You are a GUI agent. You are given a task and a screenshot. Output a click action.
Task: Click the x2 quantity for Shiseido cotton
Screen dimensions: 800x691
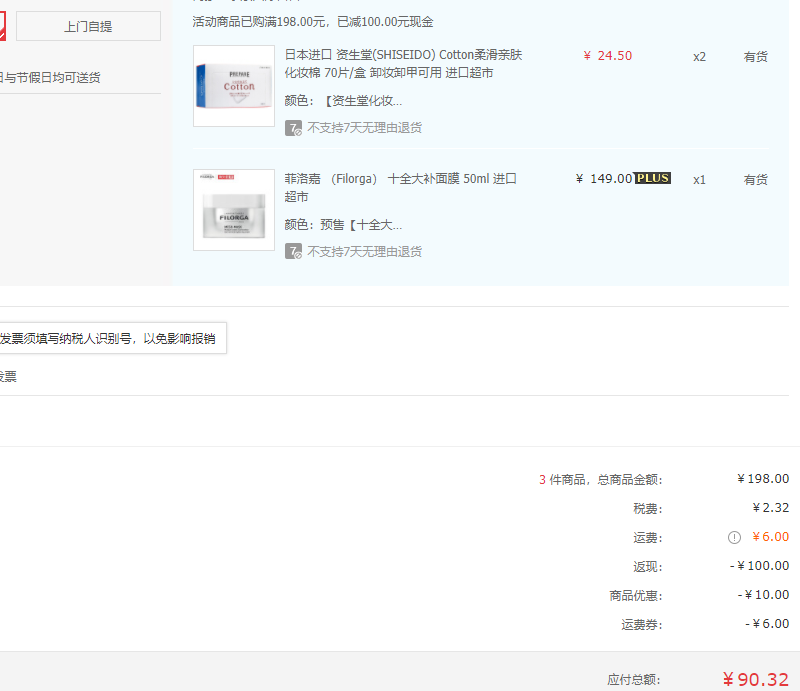[699, 57]
